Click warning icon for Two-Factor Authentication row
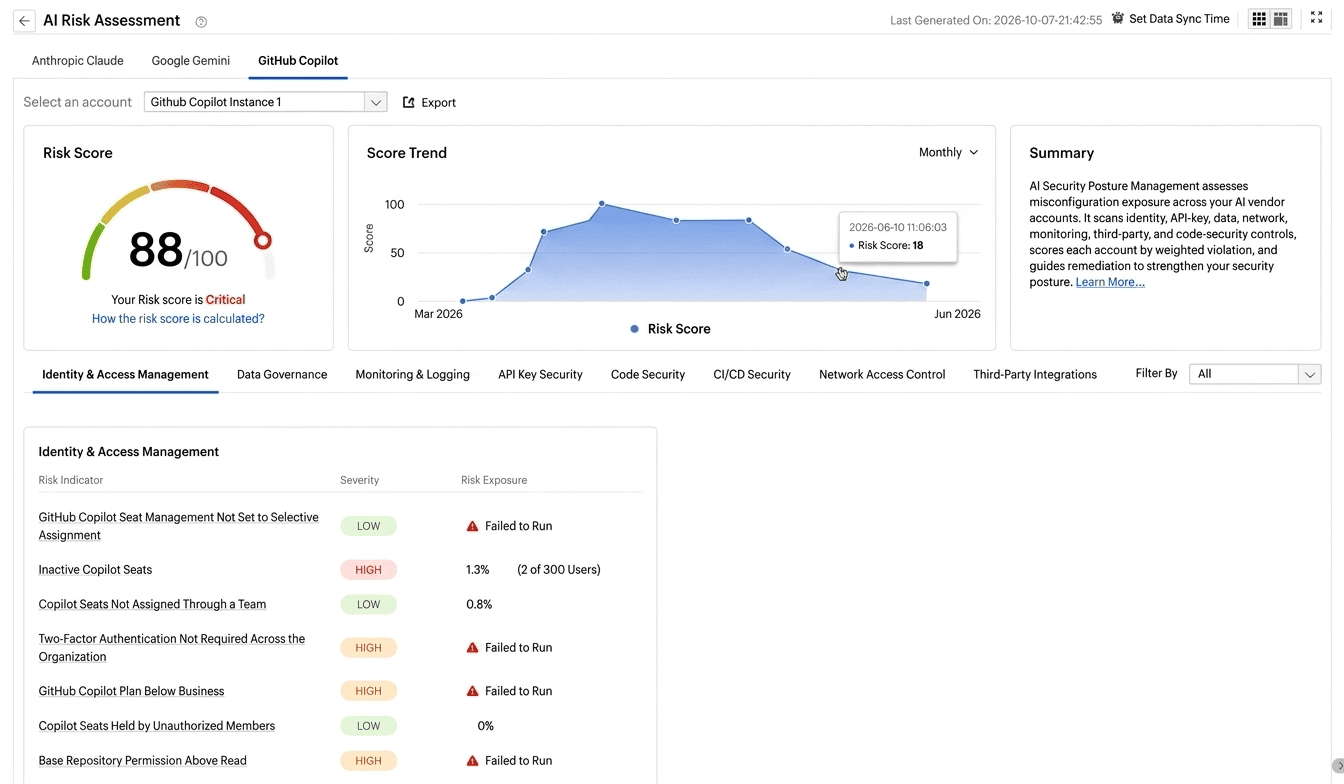1344x784 pixels. tap(472, 648)
